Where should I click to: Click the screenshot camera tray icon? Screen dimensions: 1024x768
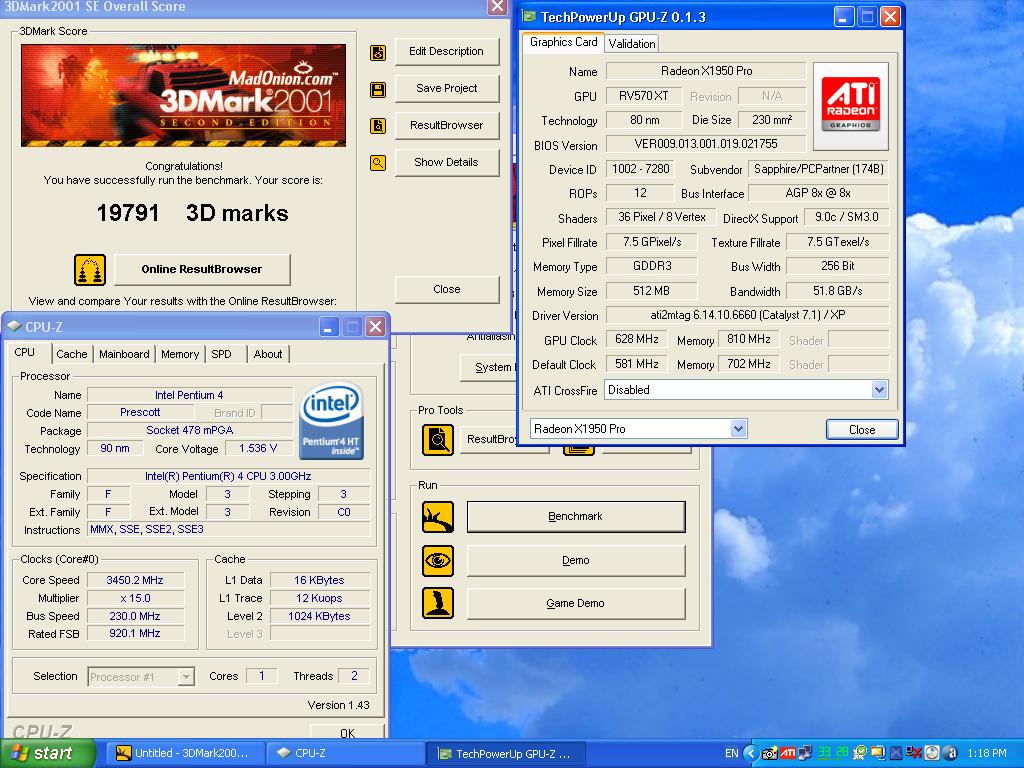click(x=770, y=753)
